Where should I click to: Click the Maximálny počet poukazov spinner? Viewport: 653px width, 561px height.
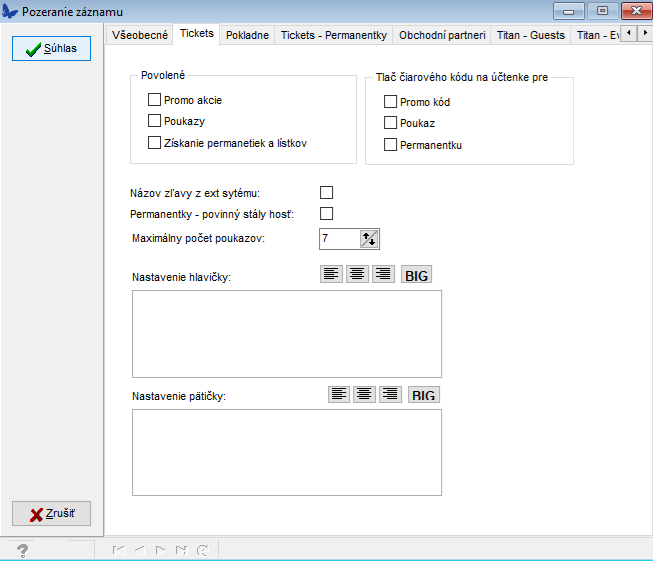point(369,239)
